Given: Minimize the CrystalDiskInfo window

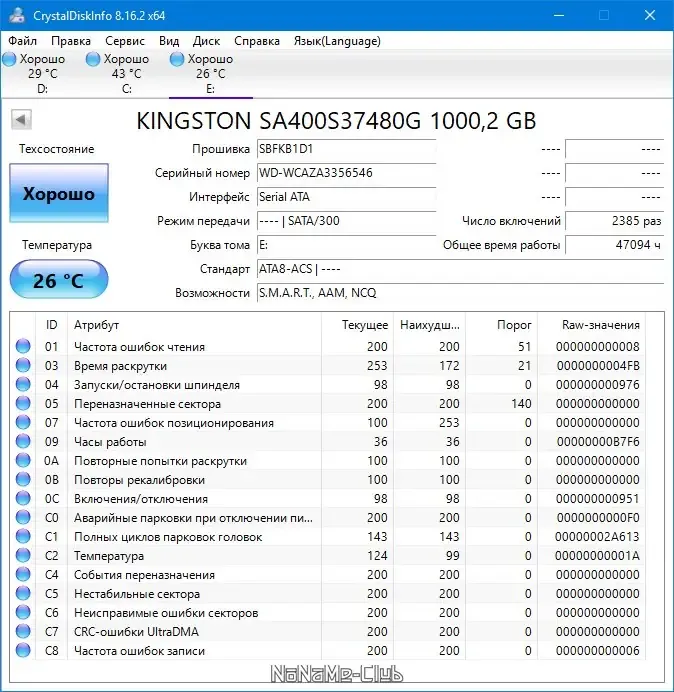Looking at the screenshot, I should click(x=559, y=15).
